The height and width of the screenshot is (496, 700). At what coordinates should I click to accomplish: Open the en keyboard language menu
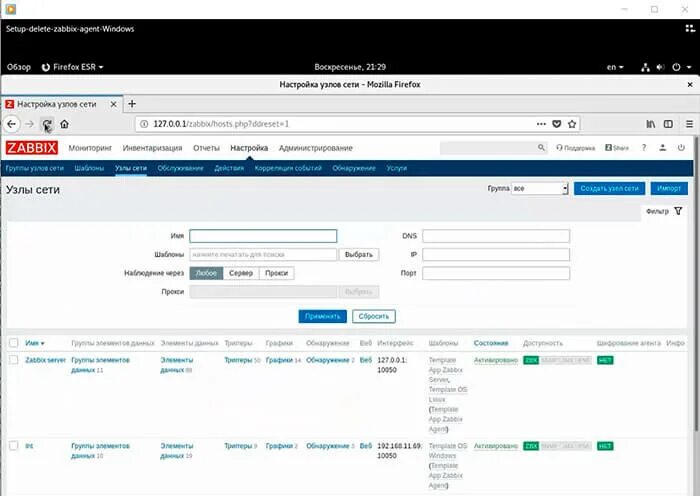(x=615, y=67)
